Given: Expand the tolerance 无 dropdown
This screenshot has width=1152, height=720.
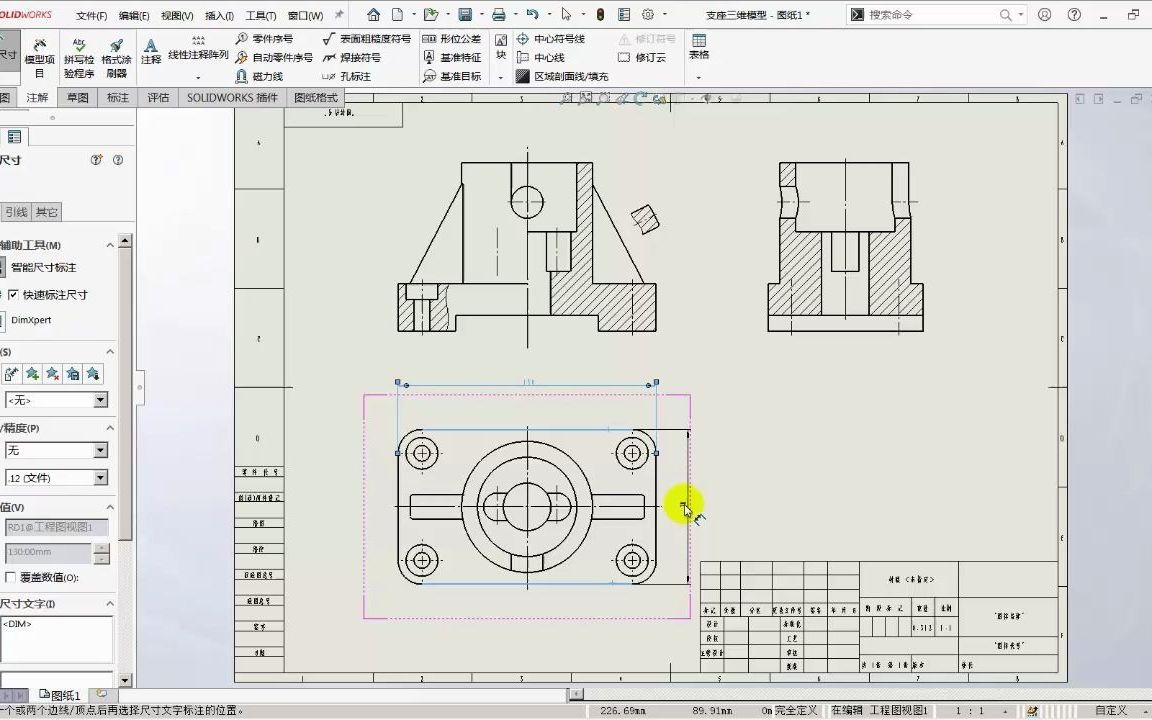Looking at the screenshot, I should click(x=99, y=450).
